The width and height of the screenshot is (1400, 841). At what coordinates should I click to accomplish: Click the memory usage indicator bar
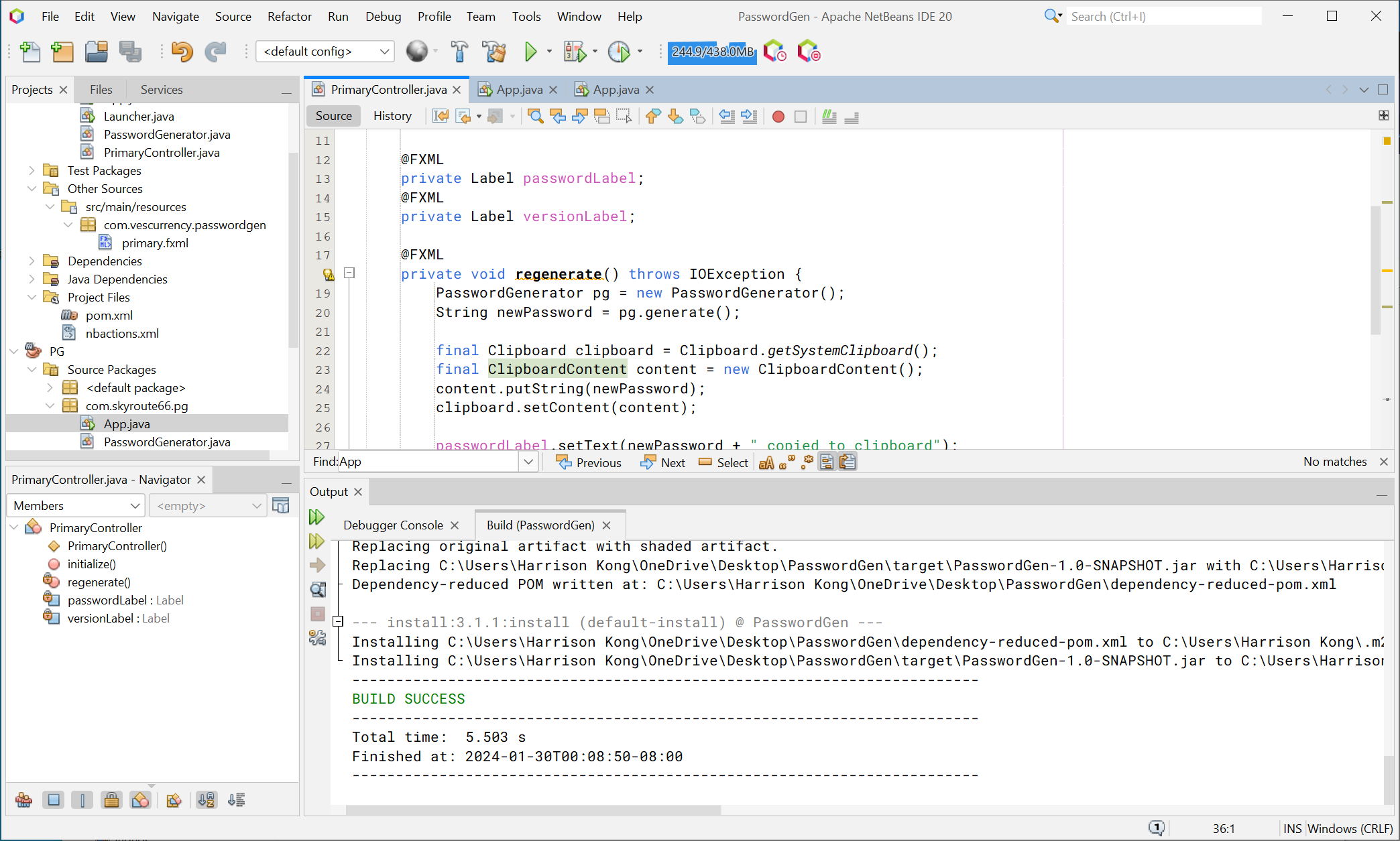(x=712, y=52)
